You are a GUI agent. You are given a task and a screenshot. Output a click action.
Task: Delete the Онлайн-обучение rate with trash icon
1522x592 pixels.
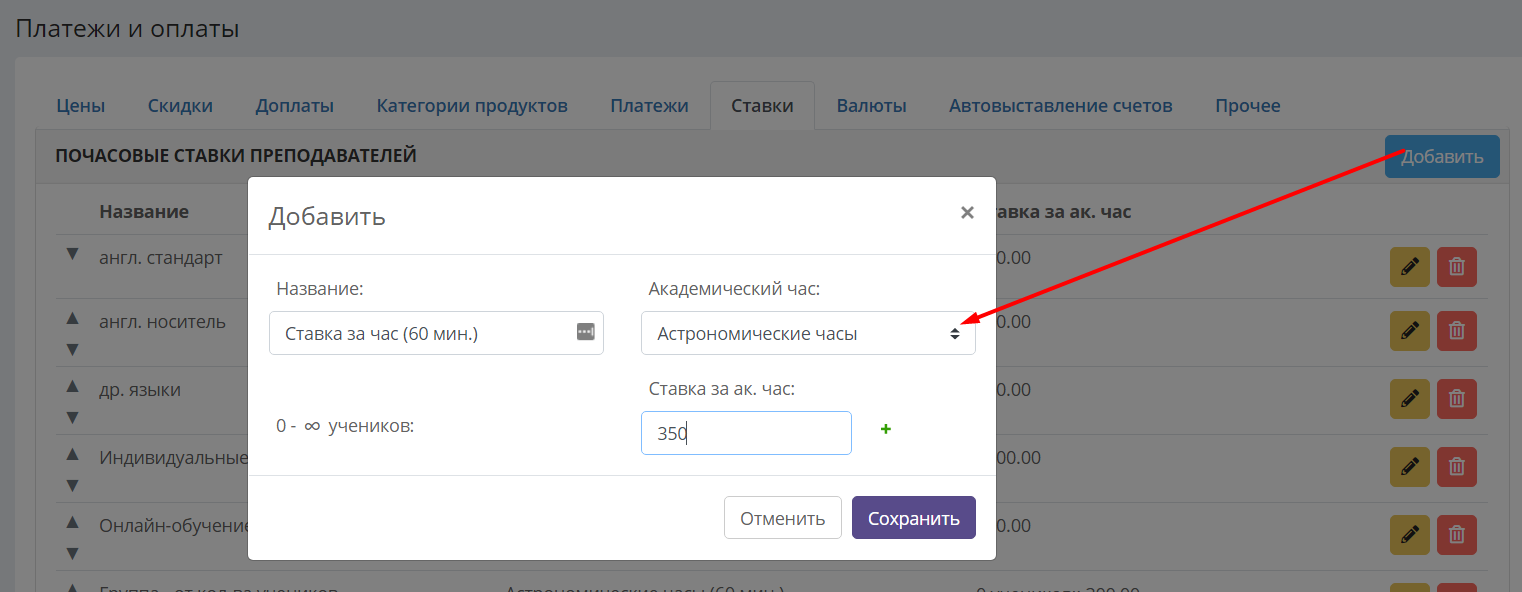pyautogui.click(x=1457, y=535)
